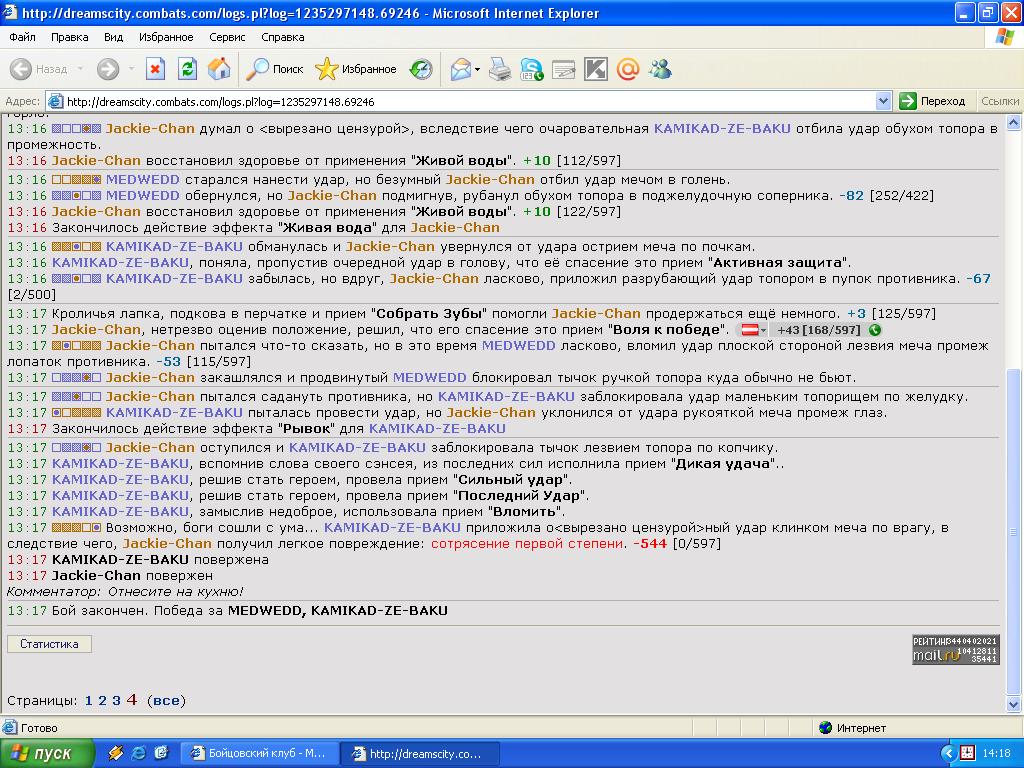The width and height of the screenshot is (1024, 768).
Task: Refresh the combat log page
Action: click(187, 69)
